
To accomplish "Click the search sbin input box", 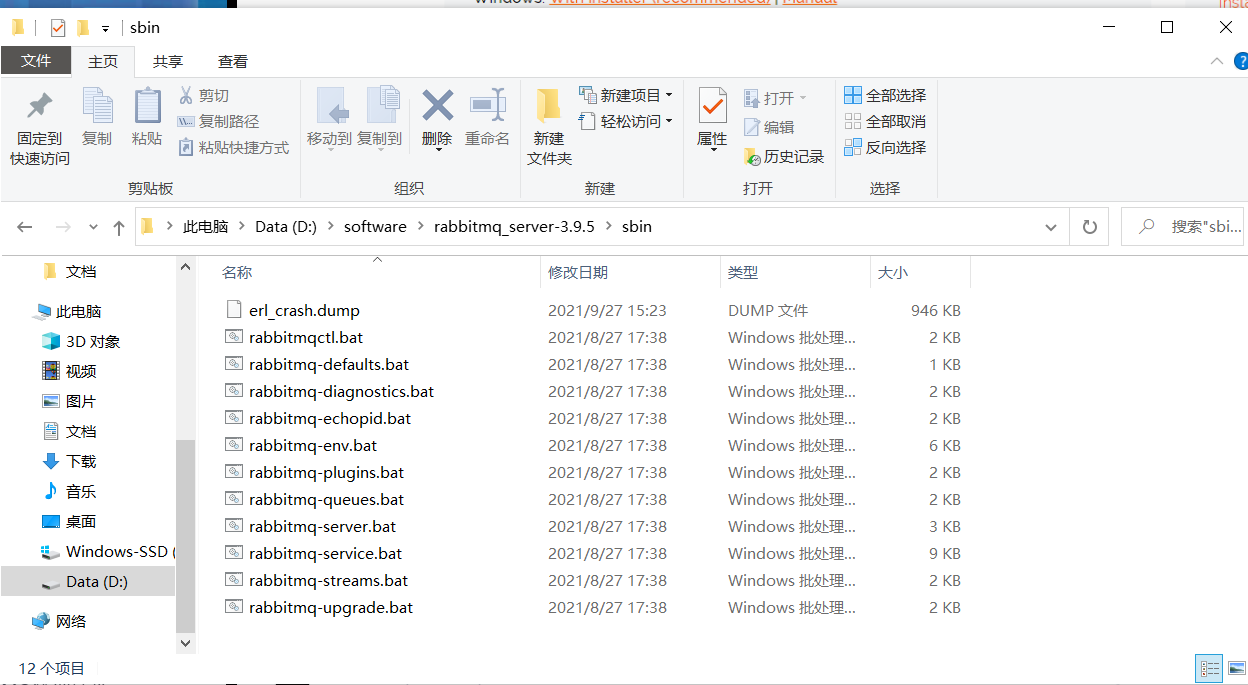I will (1182, 227).
